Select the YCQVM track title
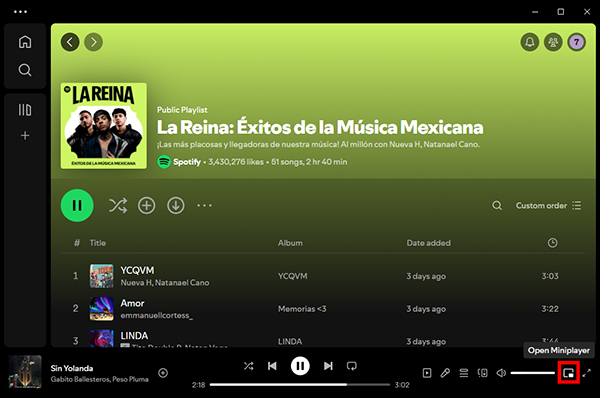 point(137,270)
